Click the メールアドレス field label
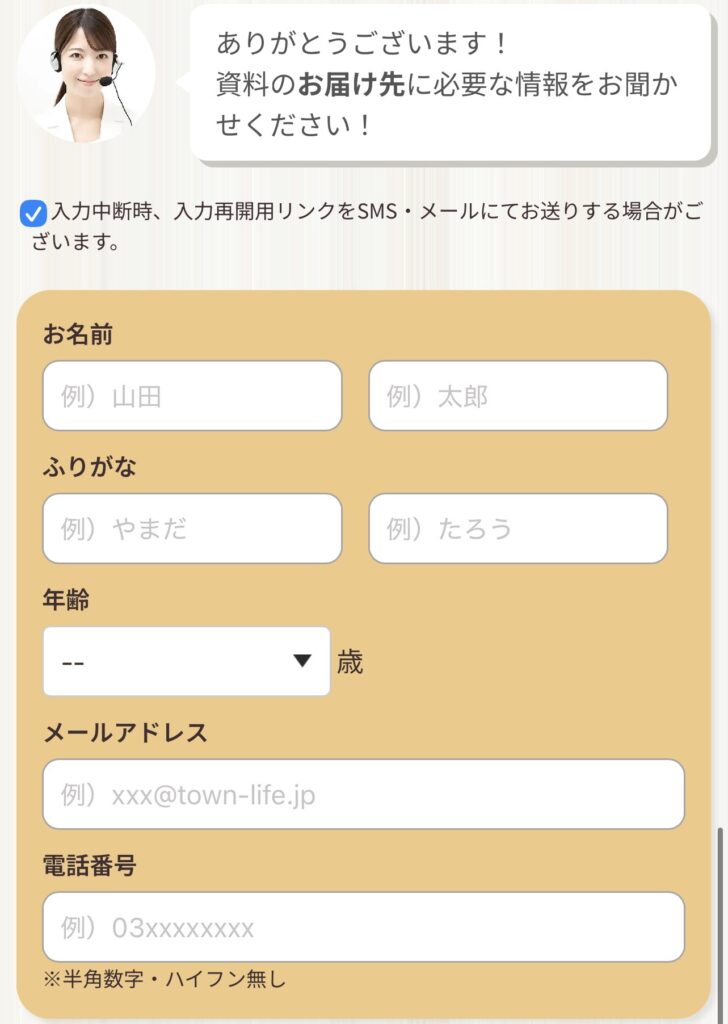 tap(125, 733)
